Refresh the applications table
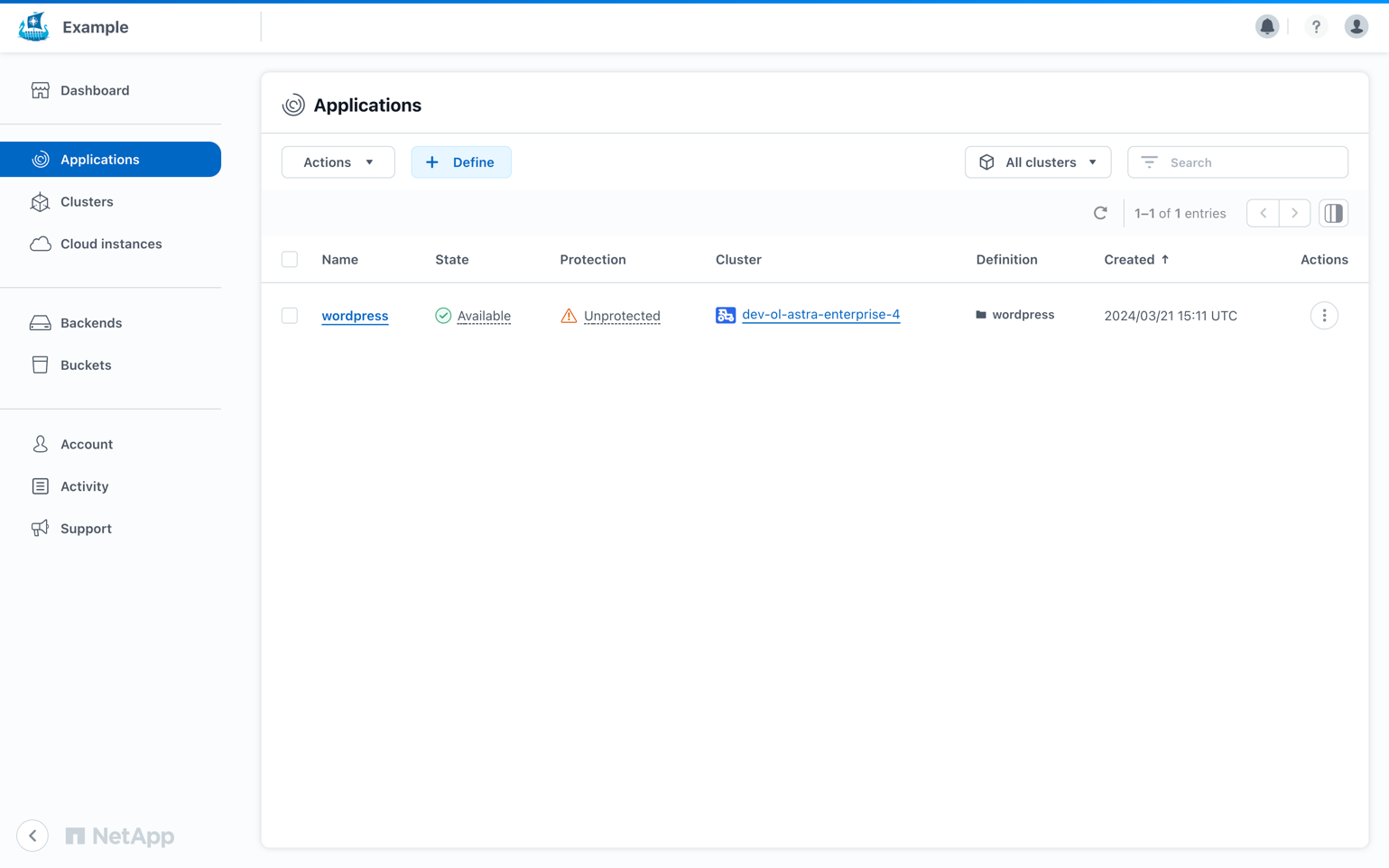This screenshot has width=1389, height=868. 1100,214
